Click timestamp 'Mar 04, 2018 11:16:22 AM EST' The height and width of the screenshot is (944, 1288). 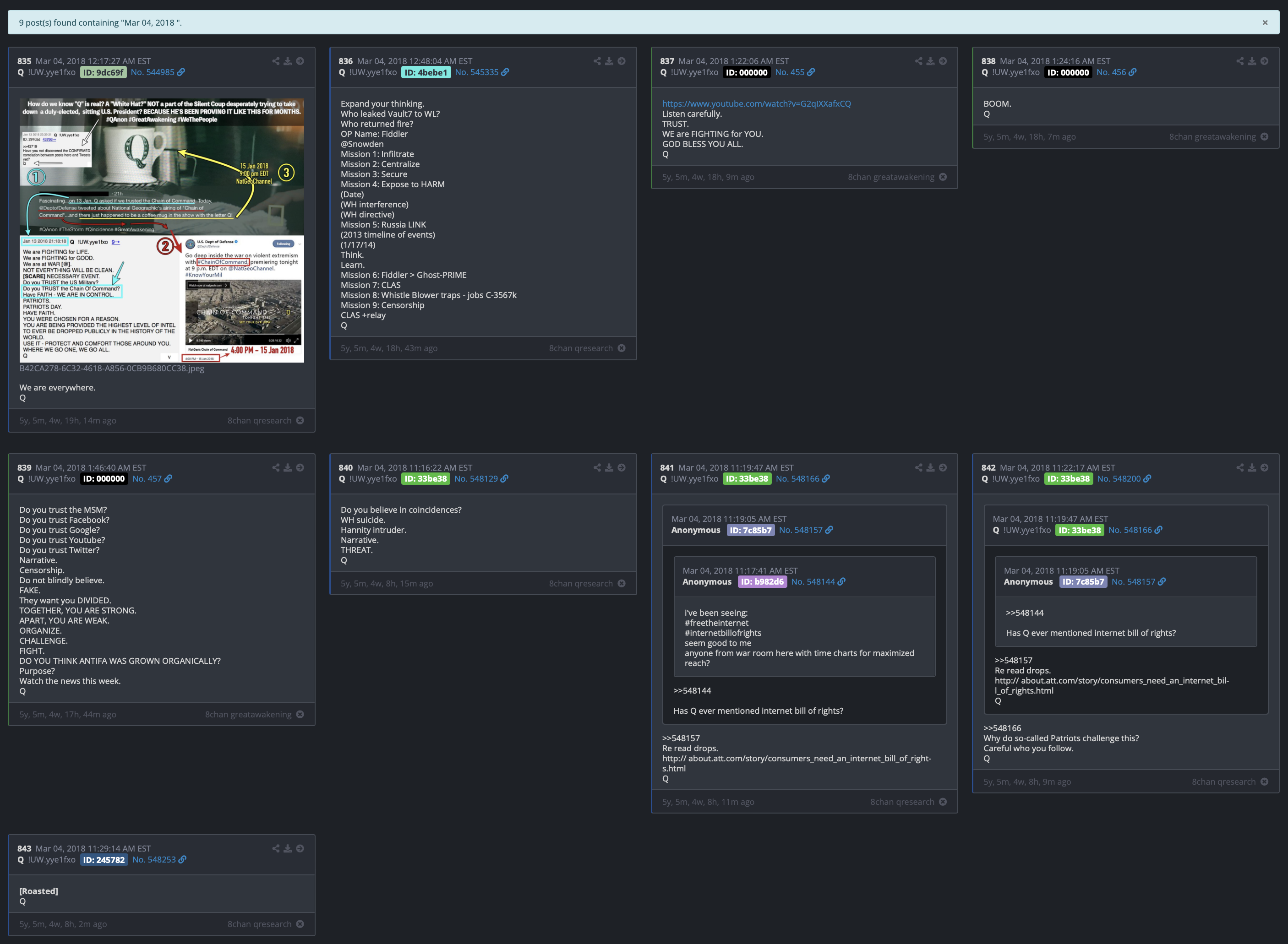pos(415,467)
